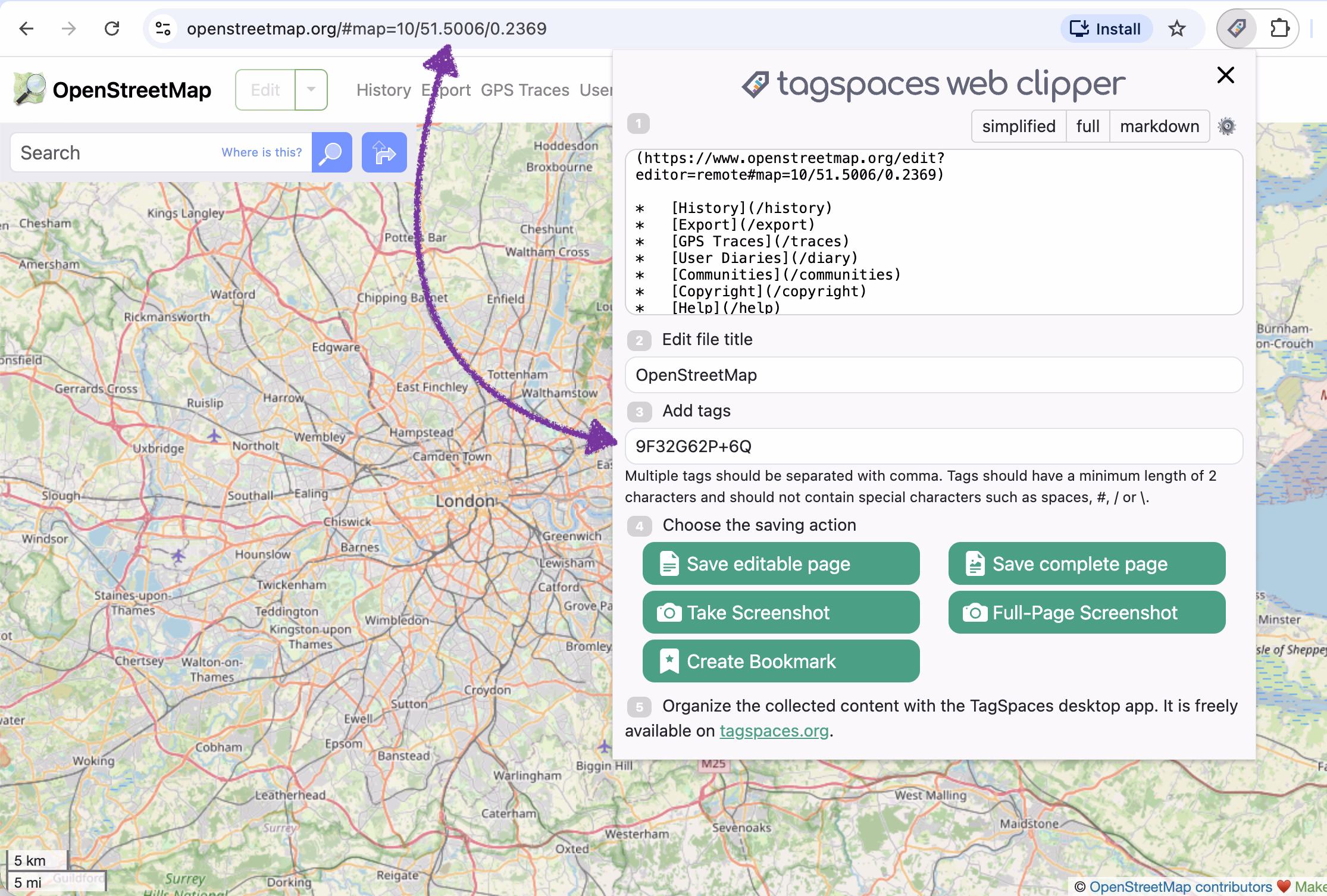Click the file title field 'OpenStreetMap'
The width and height of the screenshot is (1327, 896).
tap(934, 375)
